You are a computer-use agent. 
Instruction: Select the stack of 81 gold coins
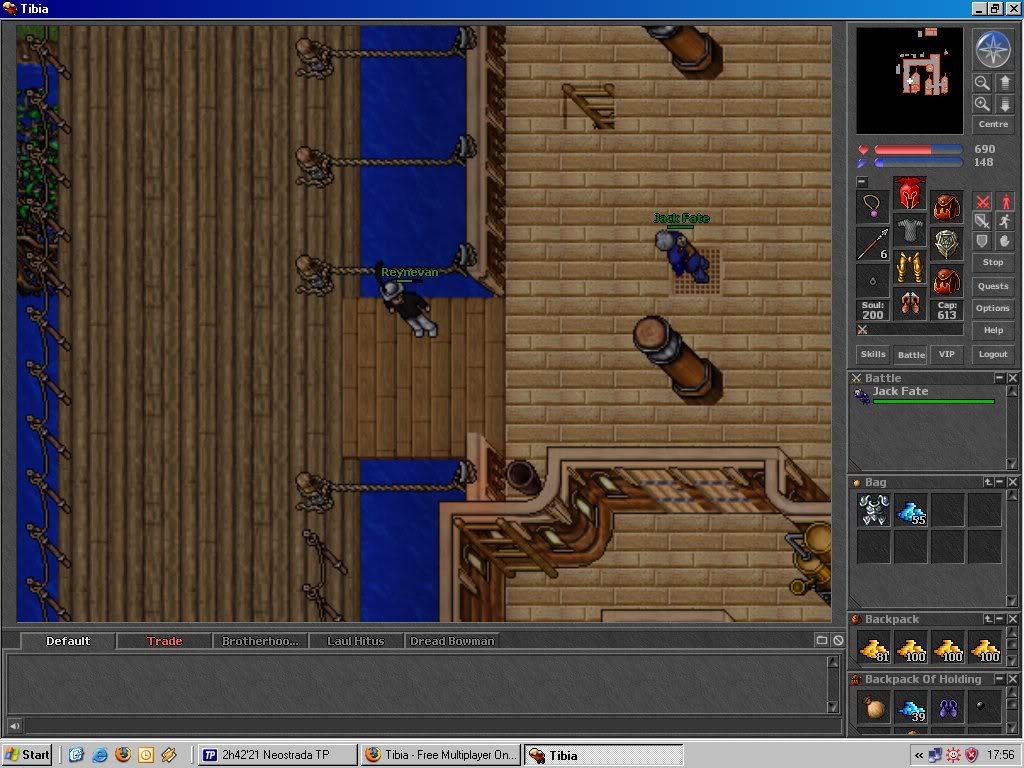coord(874,648)
